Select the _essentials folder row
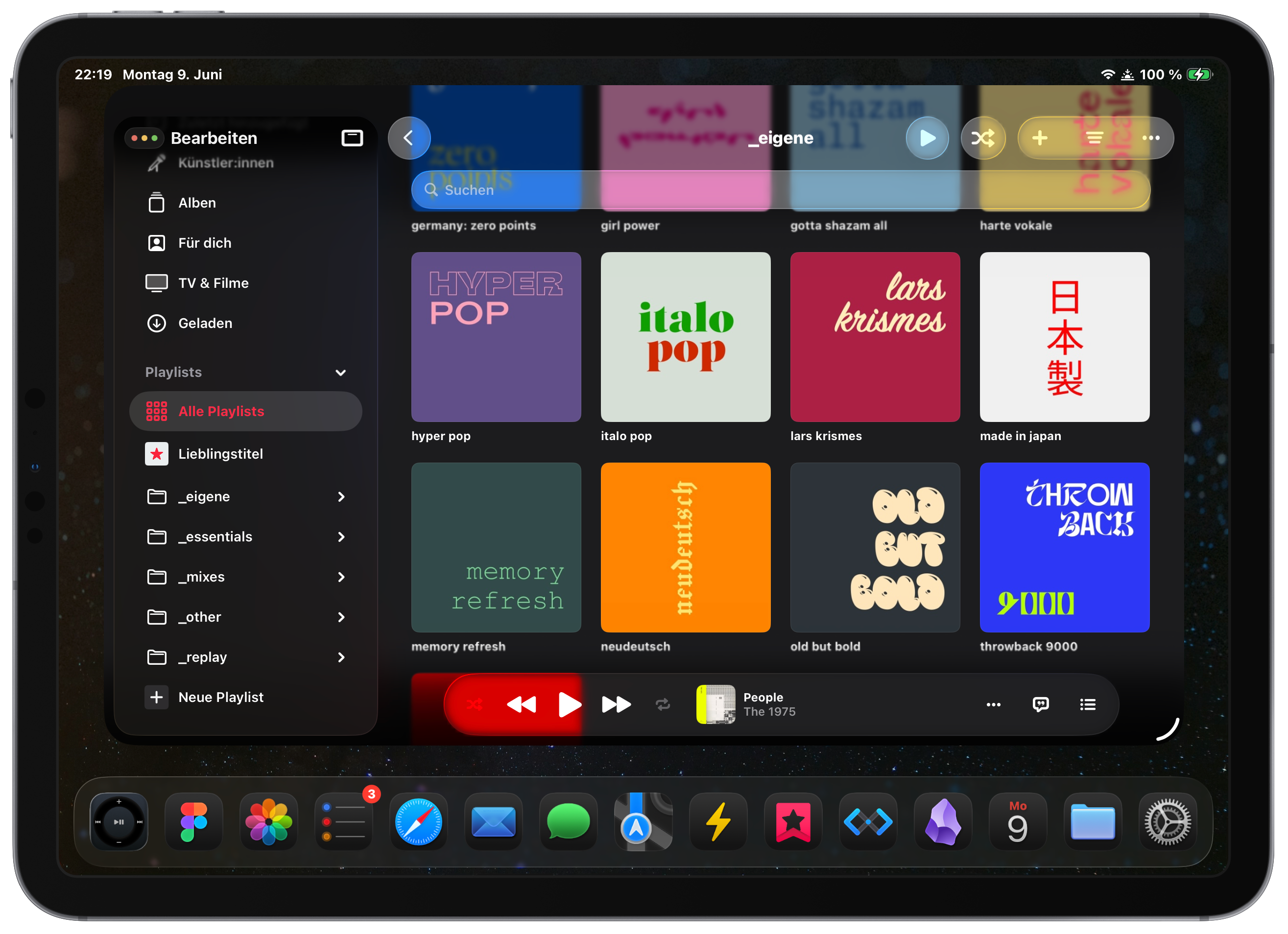Viewport: 1288px width, 934px height. click(245, 537)
